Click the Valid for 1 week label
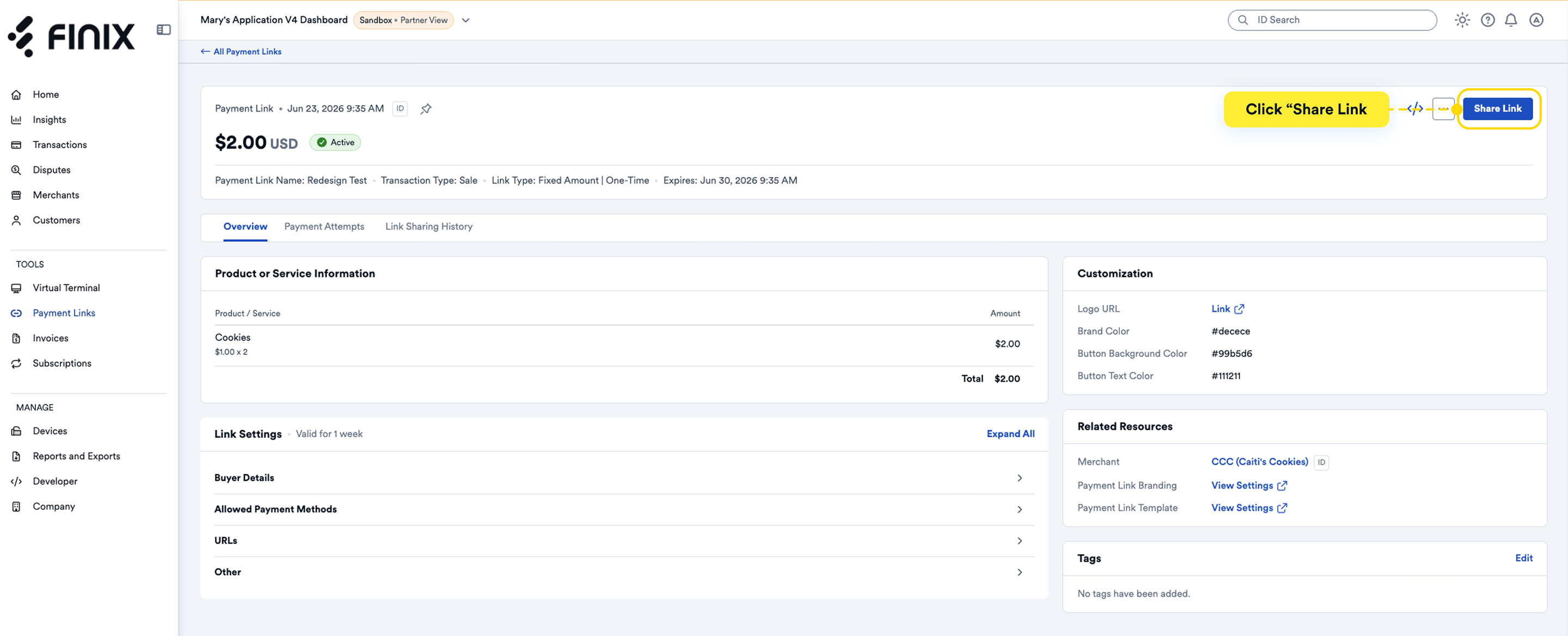Screen dimensions: 1568x636 [329, 434]
